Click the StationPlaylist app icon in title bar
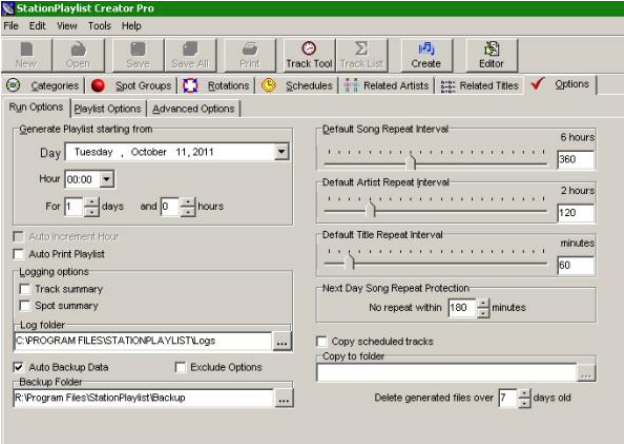The image size is (624, 444). (x=8, y=8)
